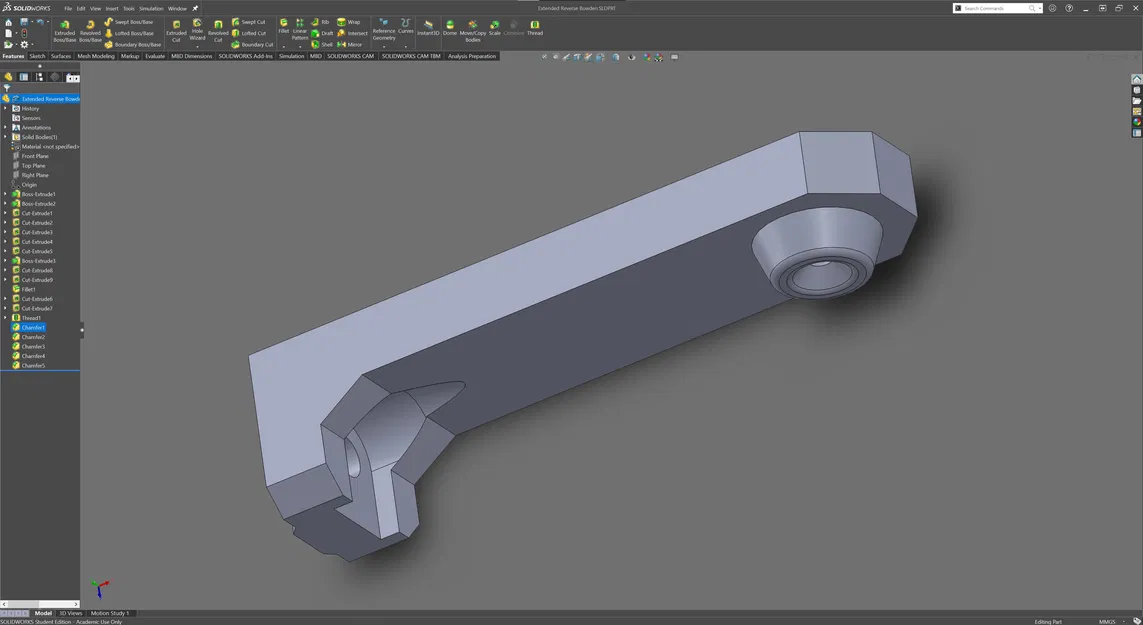Toggle the Instant3D mode

[428, 25]
